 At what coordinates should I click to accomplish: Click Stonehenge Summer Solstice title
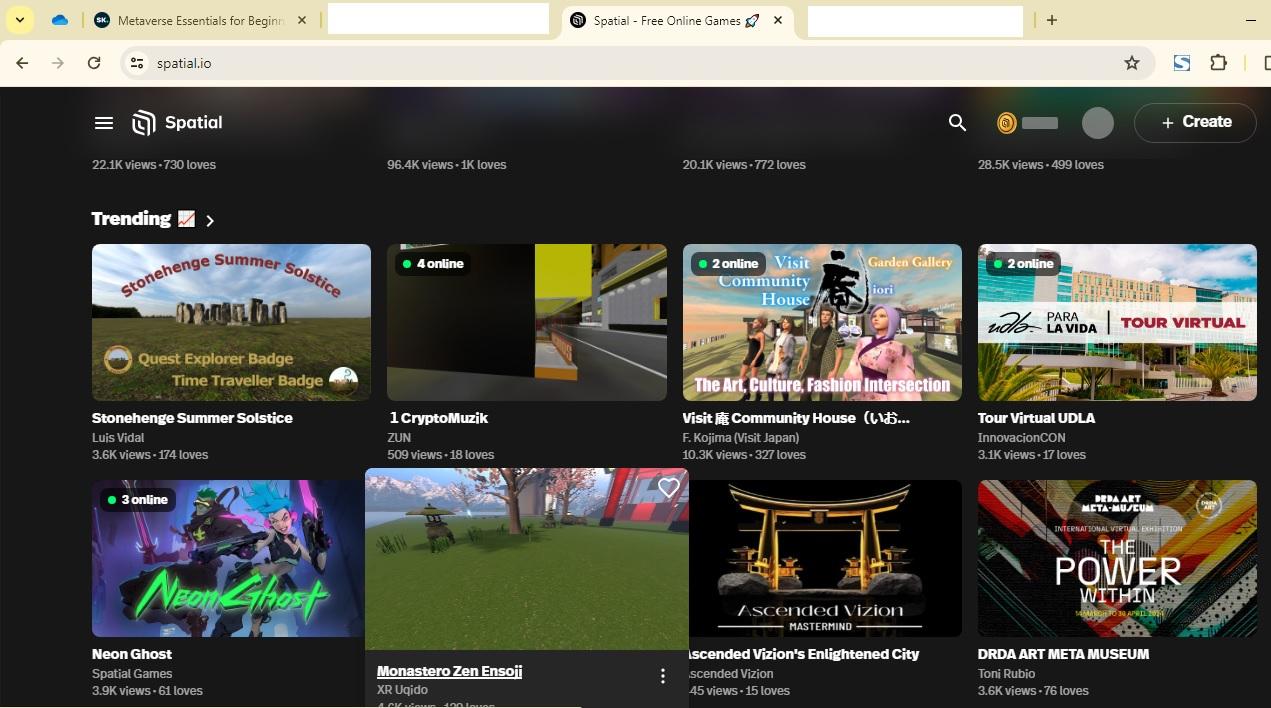coord(192,418)
